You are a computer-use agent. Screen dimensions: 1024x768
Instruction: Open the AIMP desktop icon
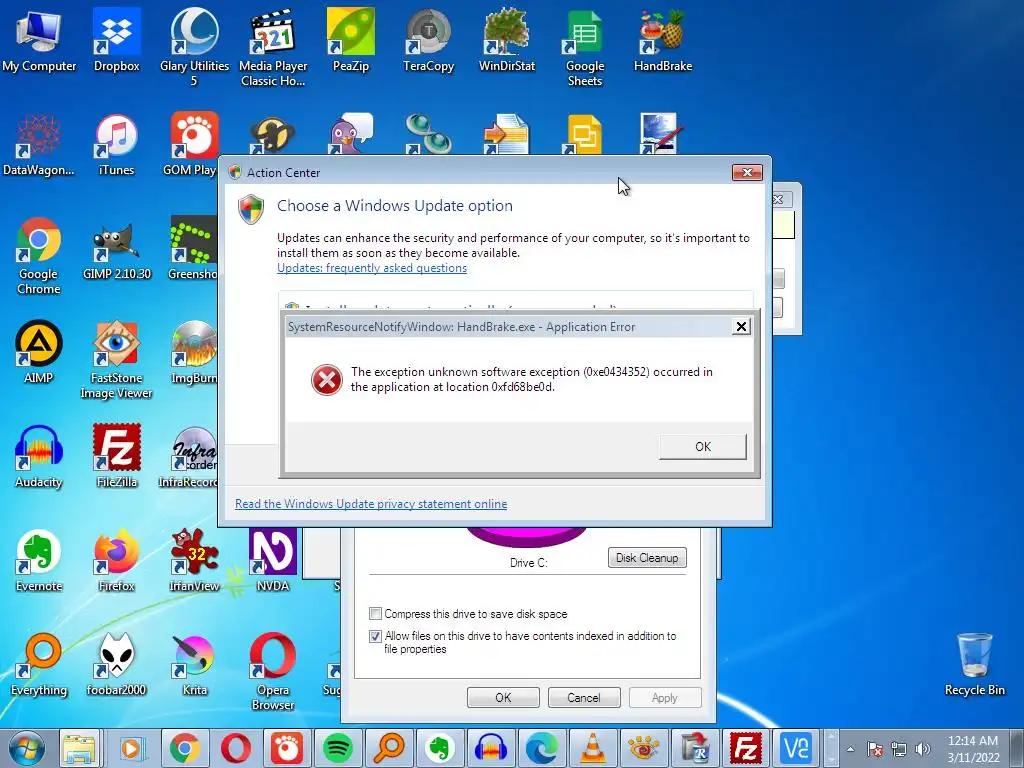point(39,353)
